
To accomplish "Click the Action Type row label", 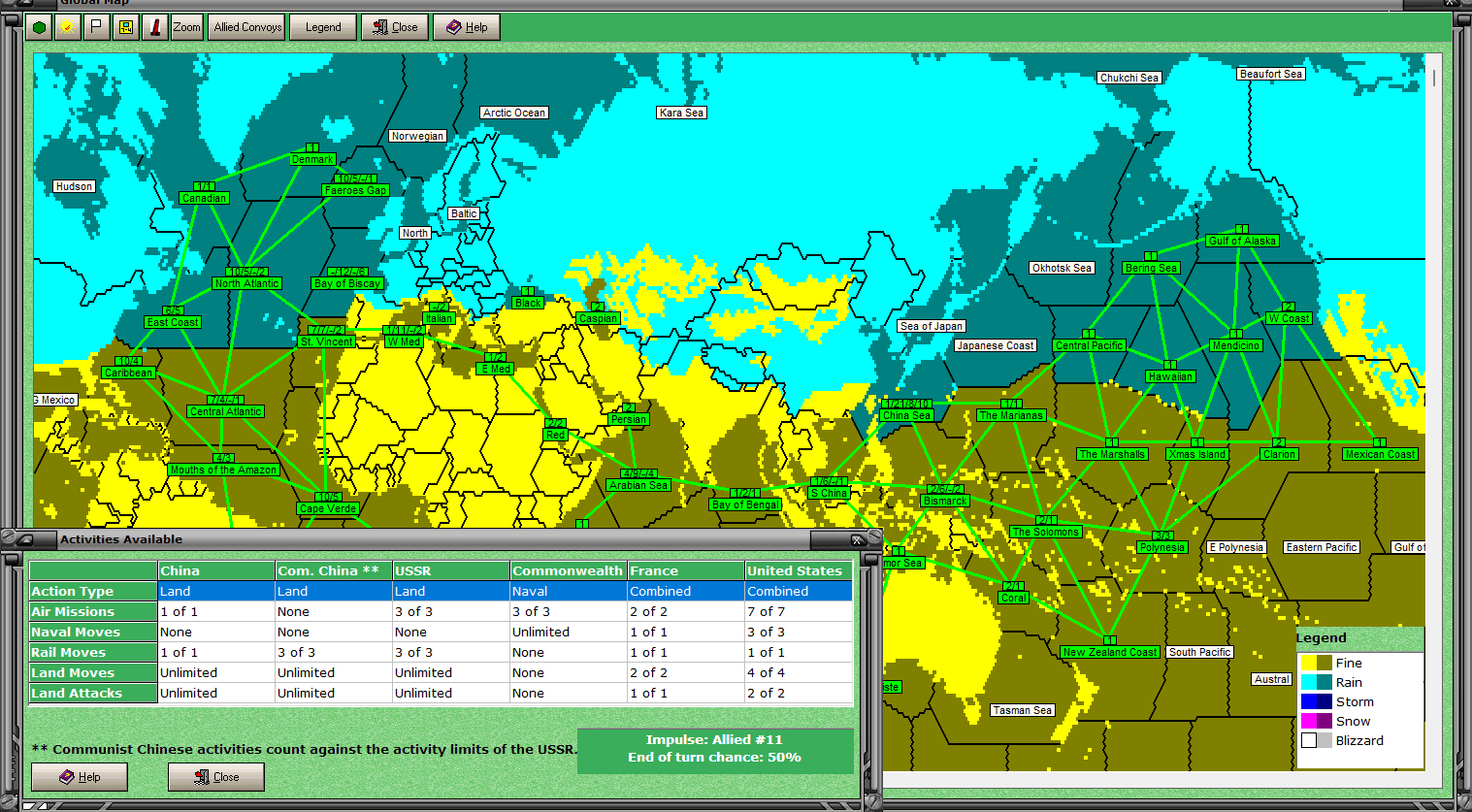I will (93, 591).
